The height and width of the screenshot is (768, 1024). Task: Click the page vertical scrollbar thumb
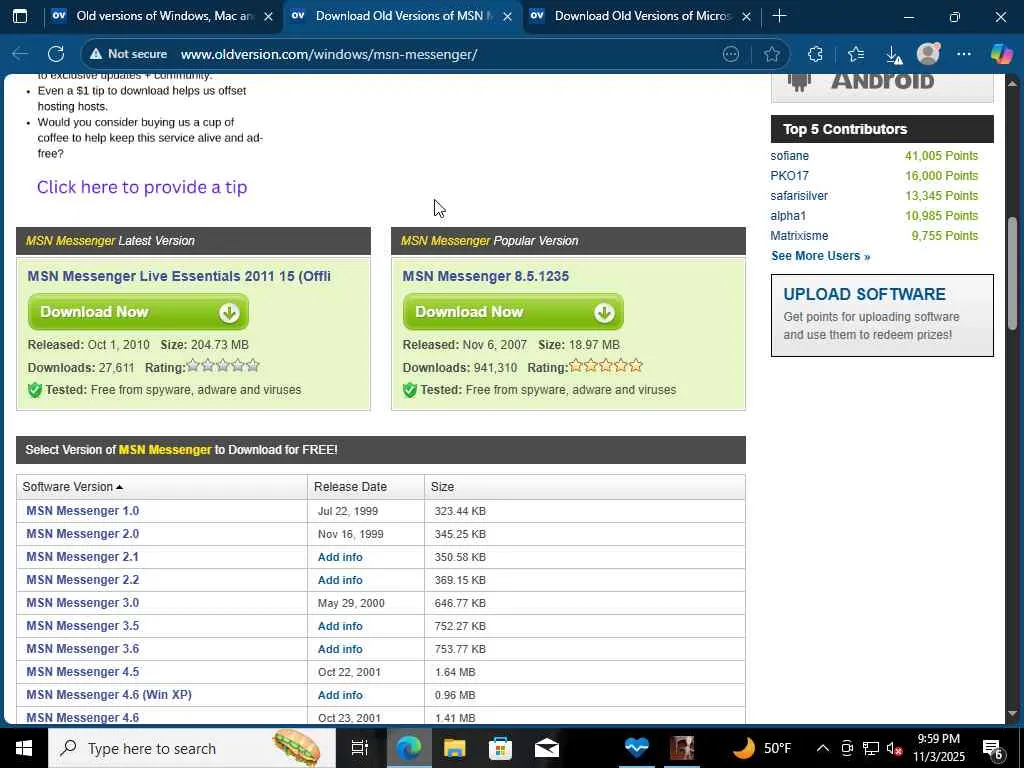click(x=1012, y=273)
